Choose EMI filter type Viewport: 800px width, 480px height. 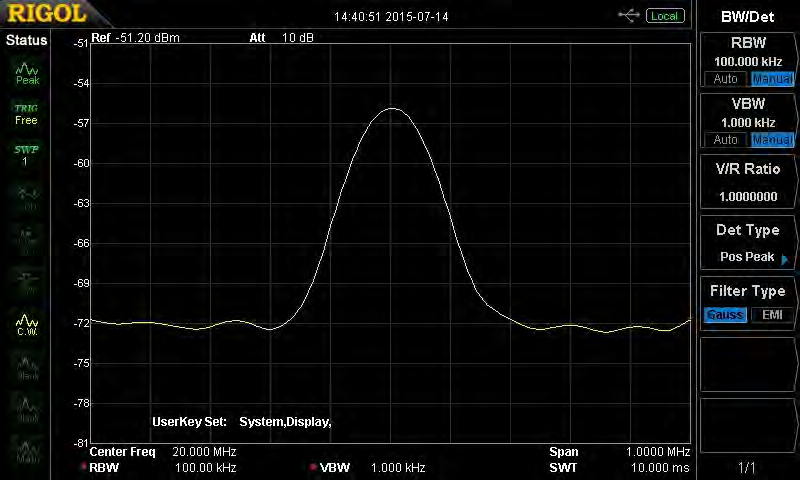(x=772, y=315)
